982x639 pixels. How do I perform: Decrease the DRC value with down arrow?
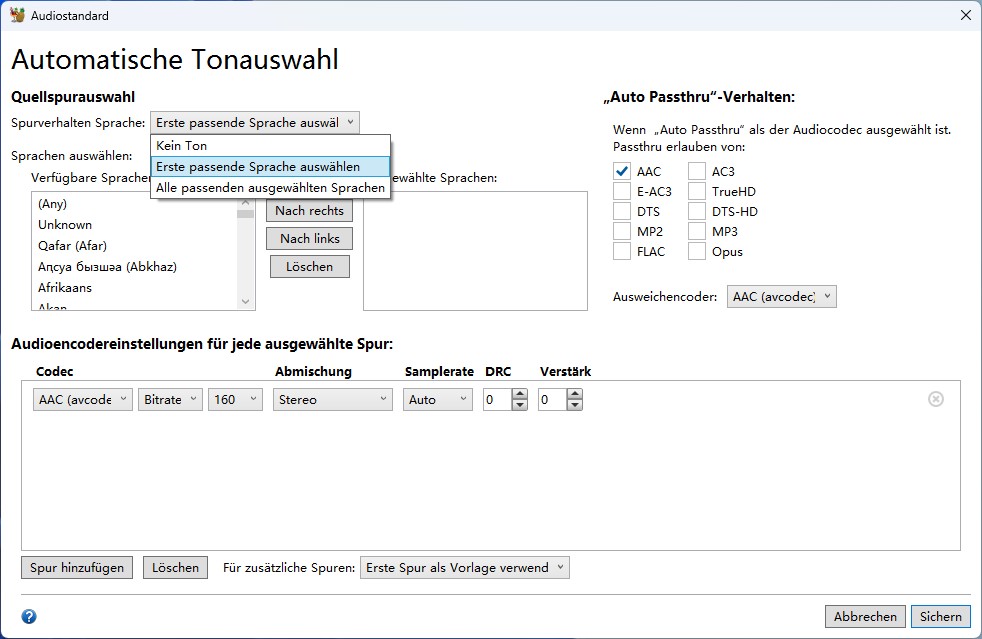tap(520, 405)
